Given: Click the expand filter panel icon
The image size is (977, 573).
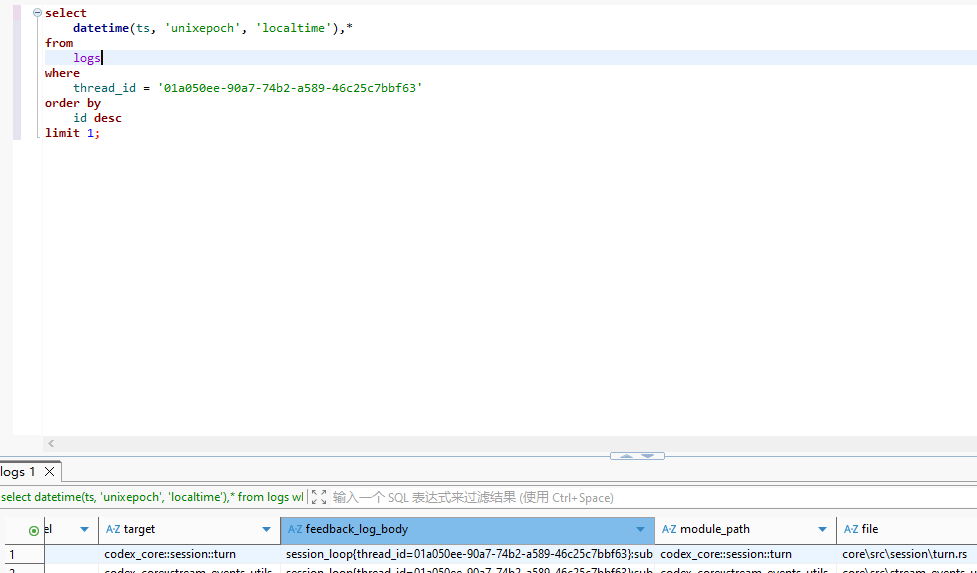Looking at the screenshot, I should tap(319, 497).
